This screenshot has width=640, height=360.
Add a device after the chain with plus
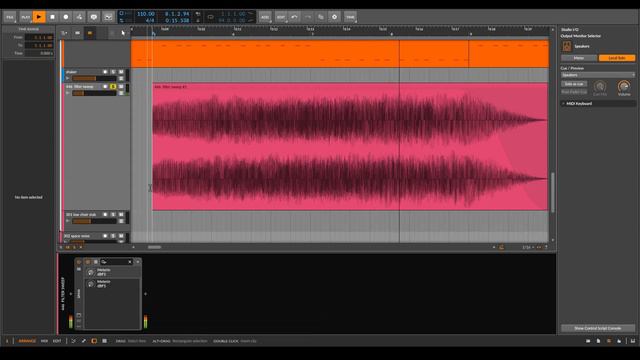pos(145,294)
